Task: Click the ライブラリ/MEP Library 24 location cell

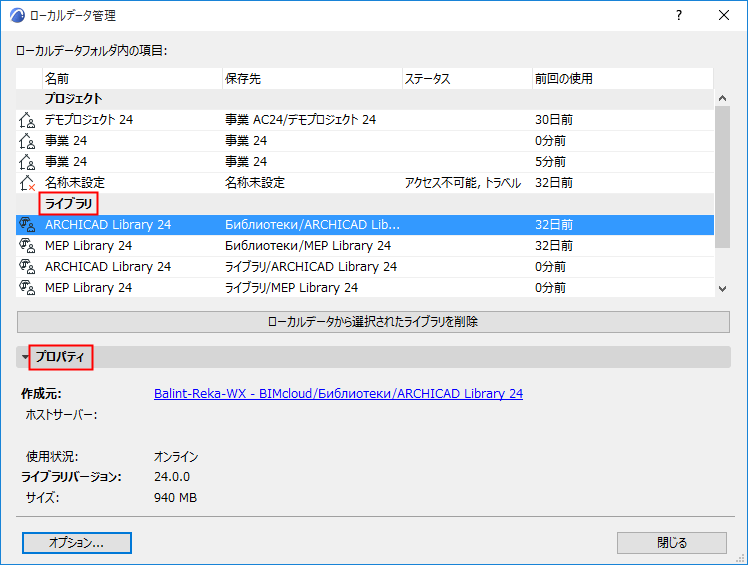Action: [291, 288]
